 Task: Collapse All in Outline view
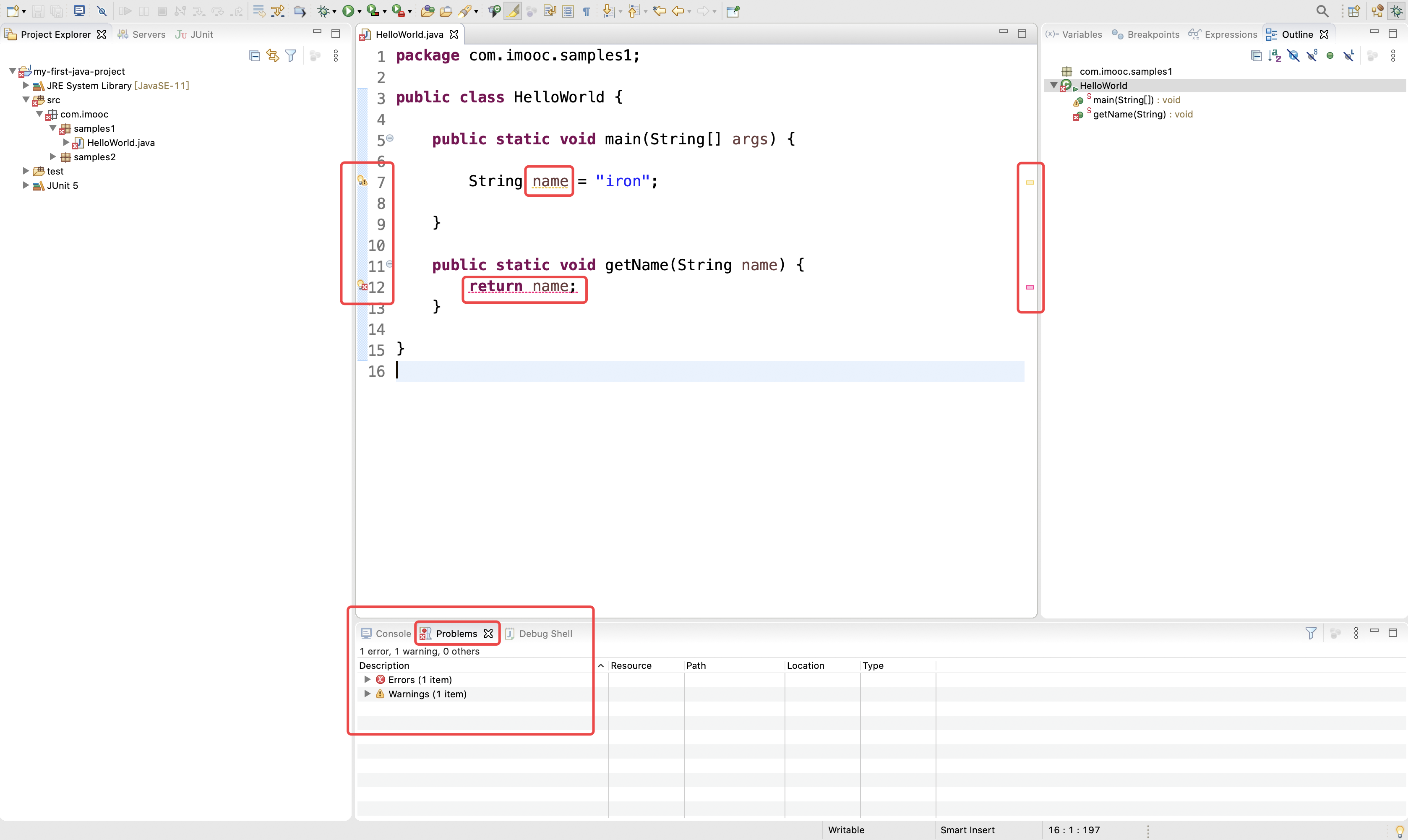coord(1257,55)
